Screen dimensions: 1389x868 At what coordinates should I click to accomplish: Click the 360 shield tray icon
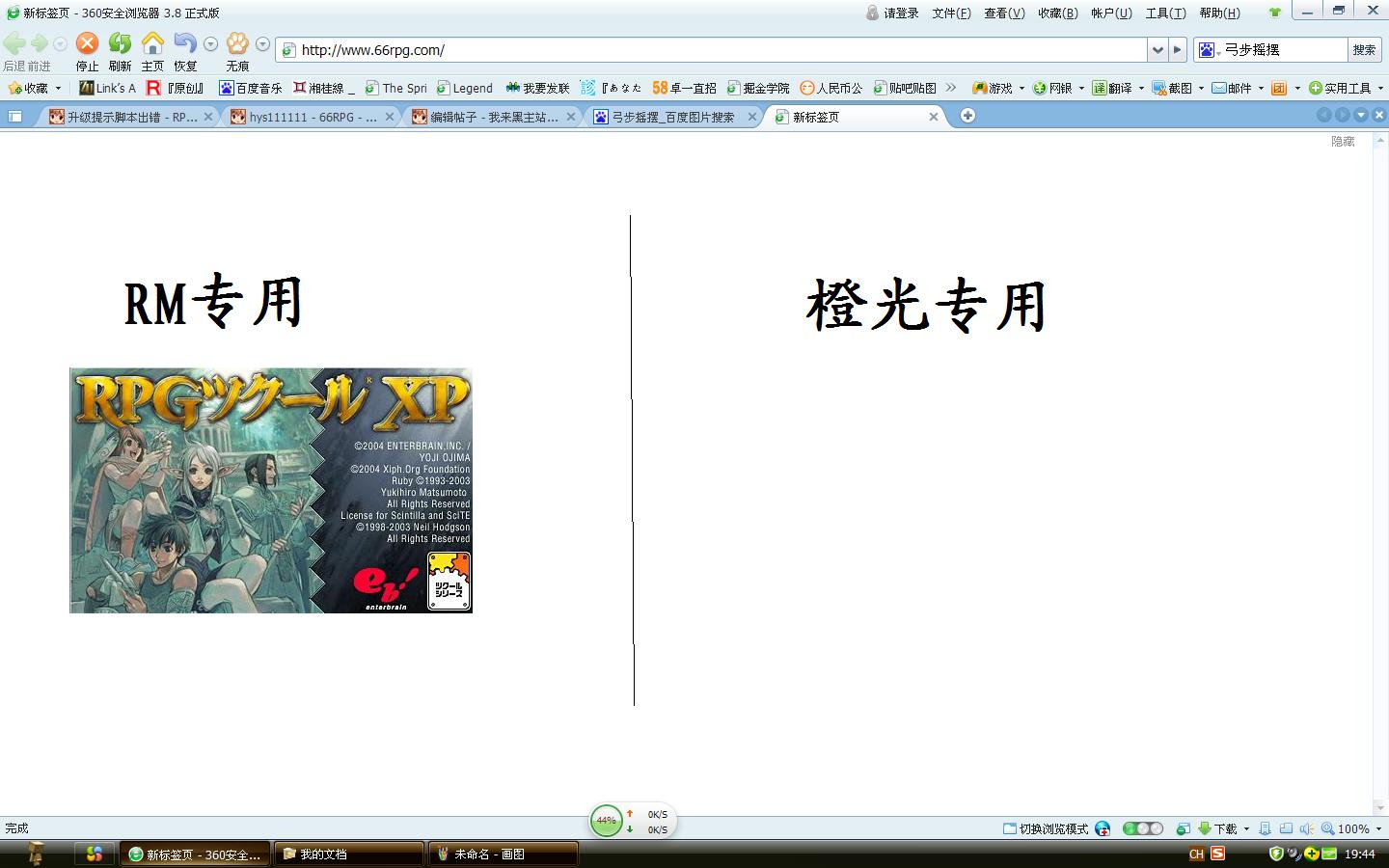(1276, 854)
